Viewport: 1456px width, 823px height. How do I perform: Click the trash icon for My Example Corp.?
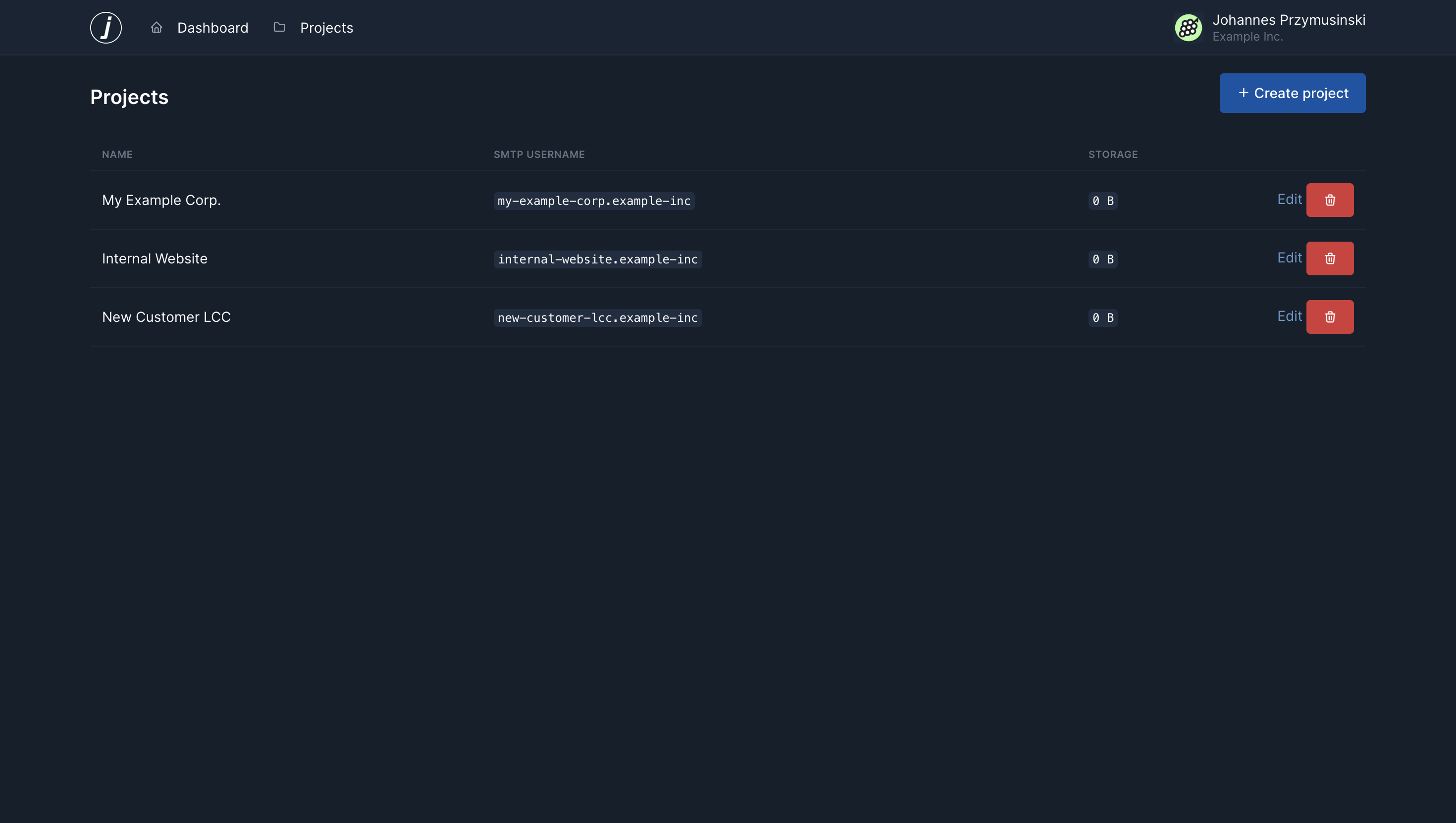1330,200
